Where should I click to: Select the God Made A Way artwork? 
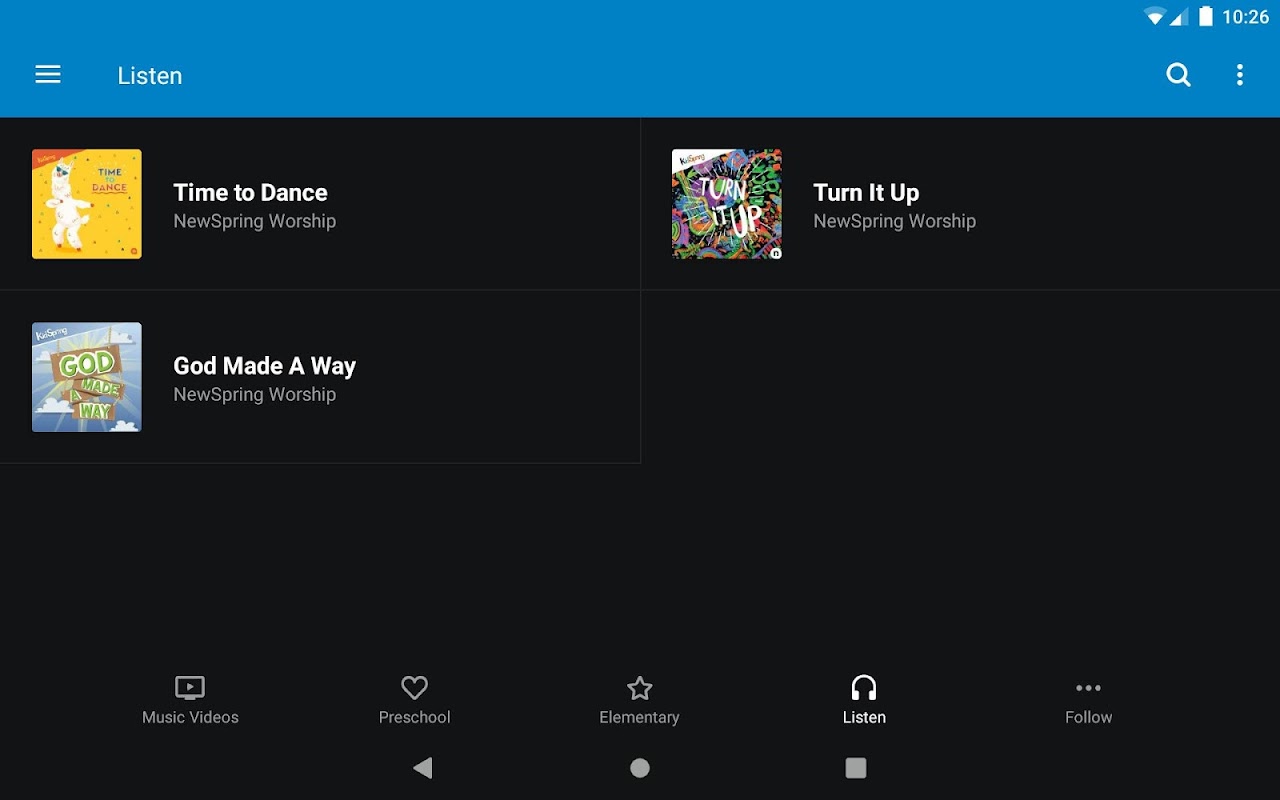pos(87,377)
